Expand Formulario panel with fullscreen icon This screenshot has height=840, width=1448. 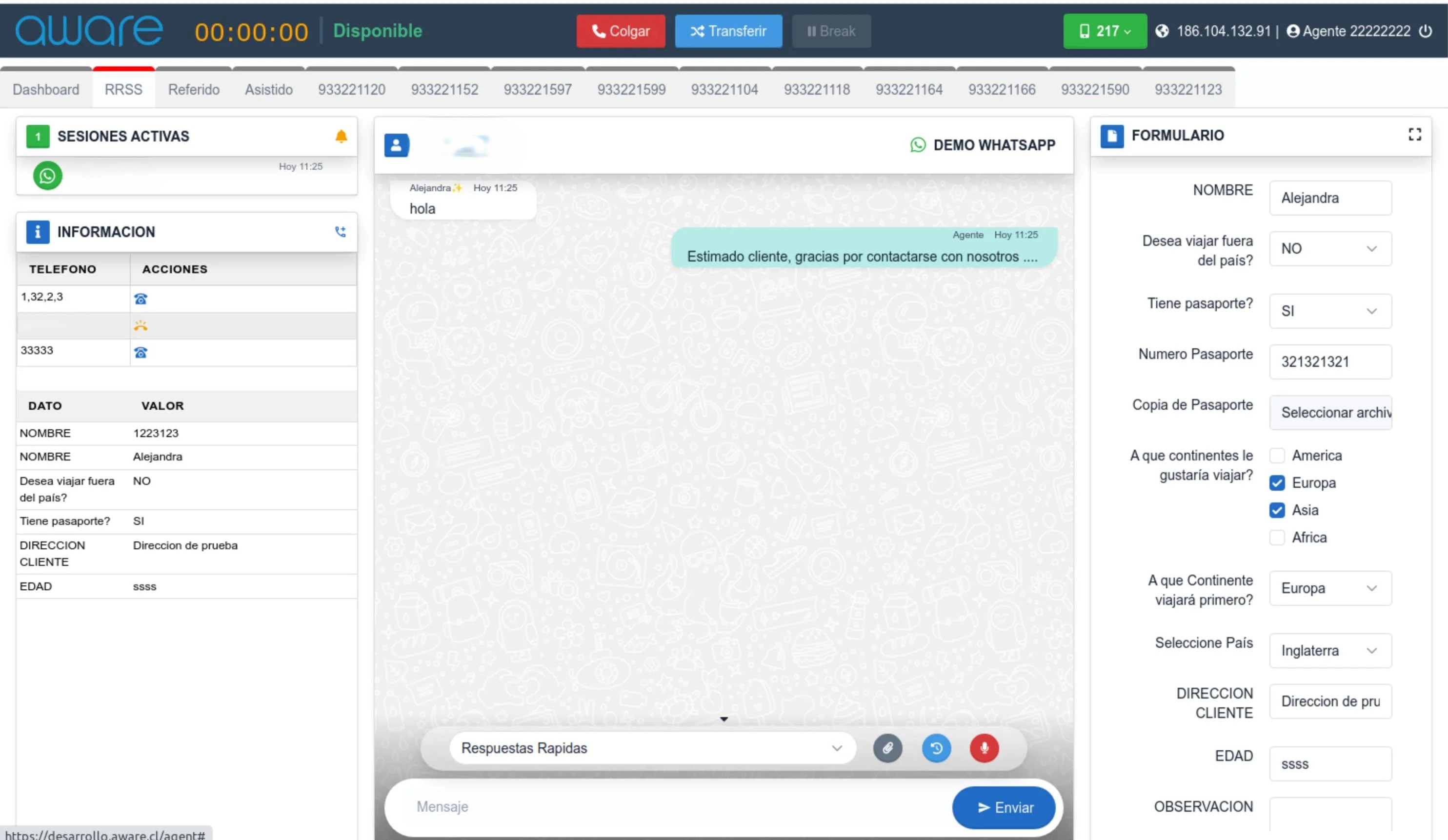pyautogui.click(x=1415, y=134)
